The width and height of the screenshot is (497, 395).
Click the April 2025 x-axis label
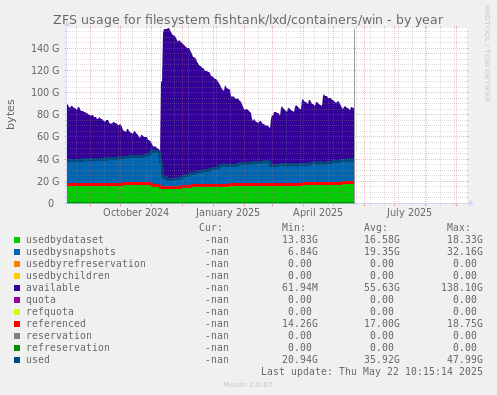tap(318, 213)
